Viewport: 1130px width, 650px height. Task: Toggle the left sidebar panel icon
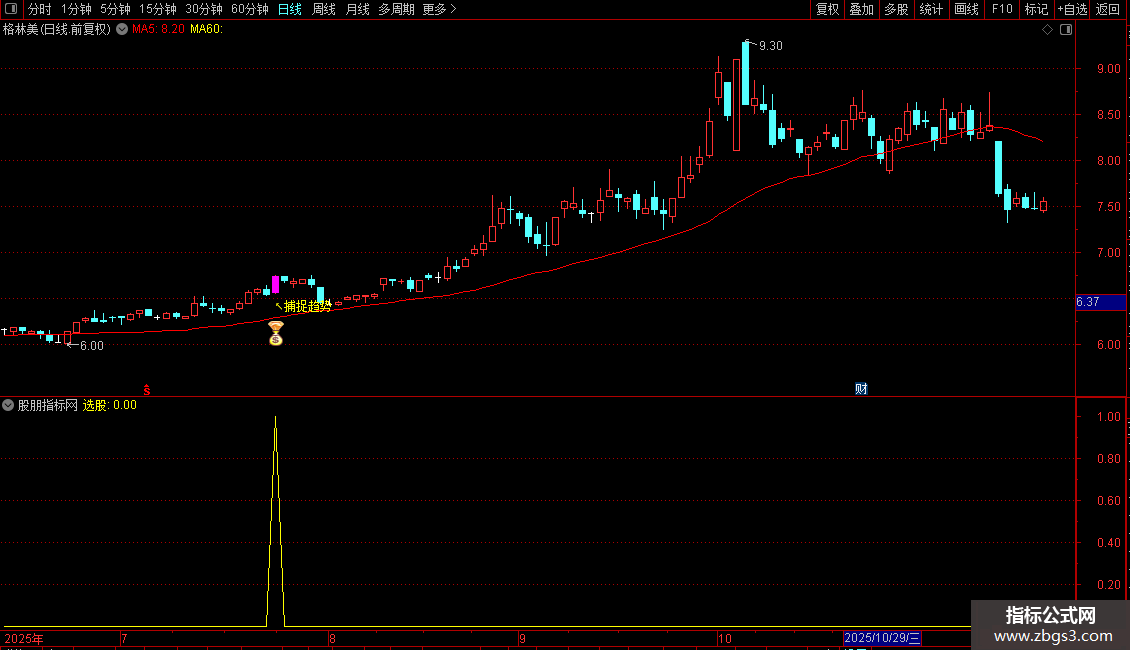tap(11, 9)
